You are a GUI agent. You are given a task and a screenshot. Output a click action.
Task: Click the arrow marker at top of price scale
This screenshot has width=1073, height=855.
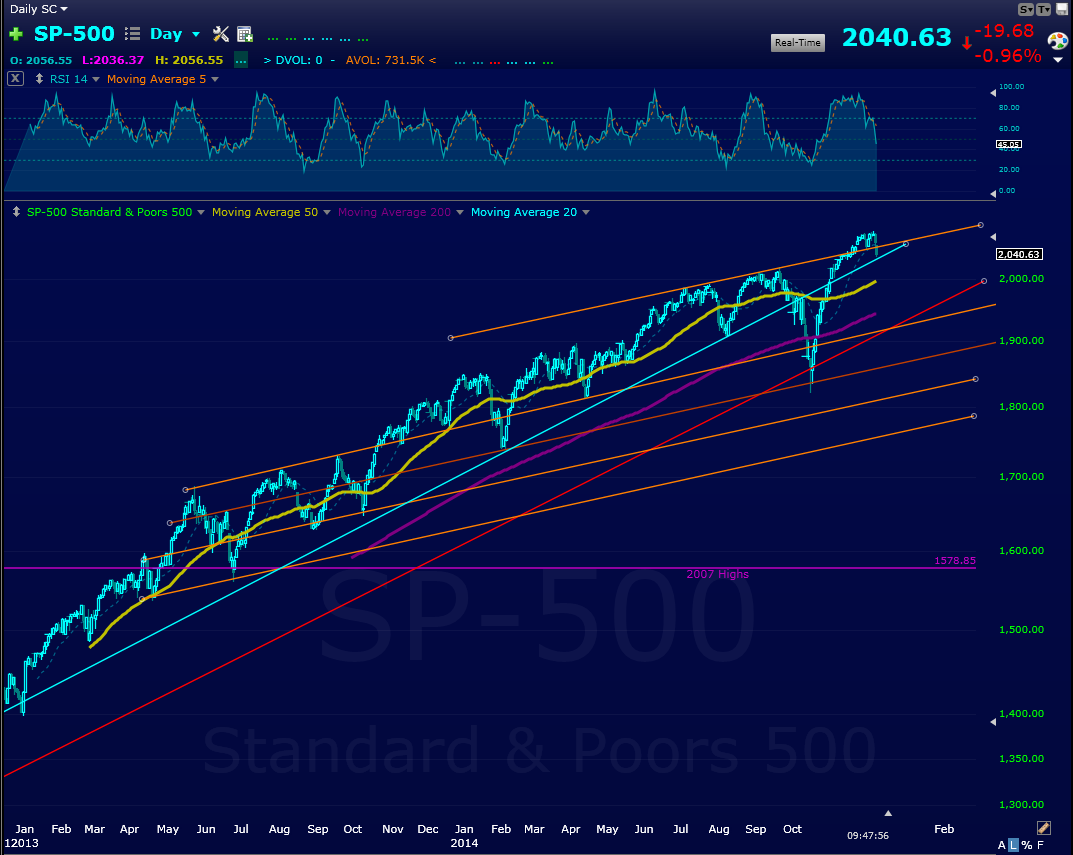[993, 237]
